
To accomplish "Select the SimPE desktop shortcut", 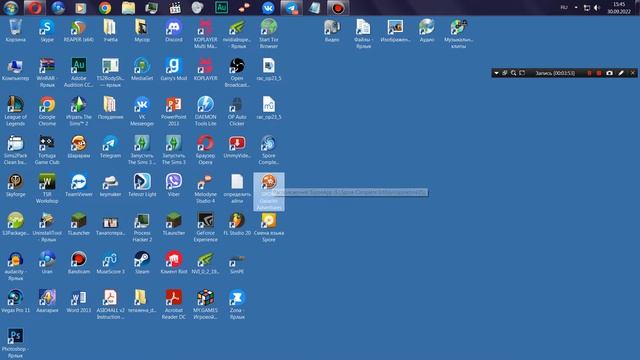I will pyautogui.click(x=237, y=263).
